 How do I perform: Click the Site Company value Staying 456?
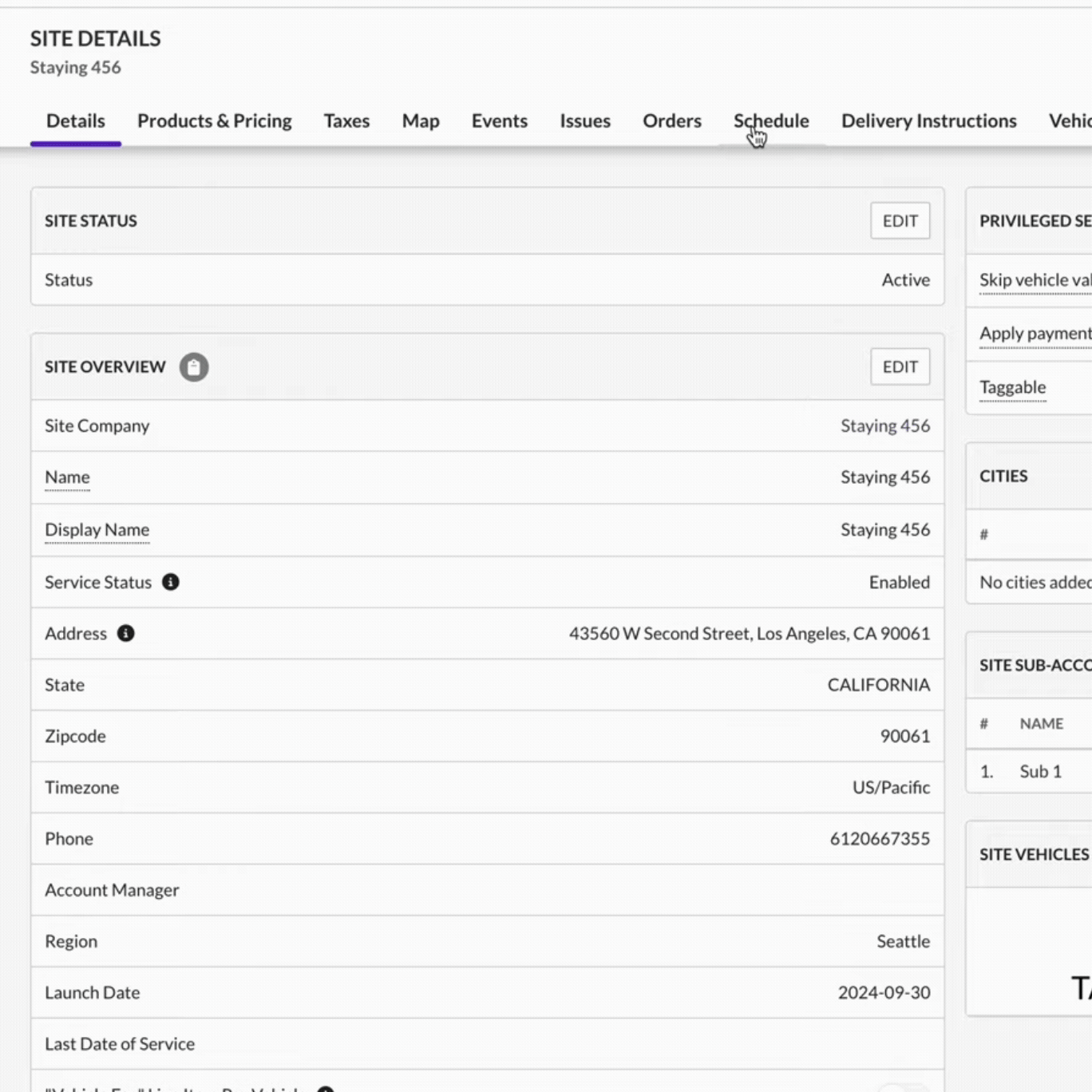pos(885,426)
